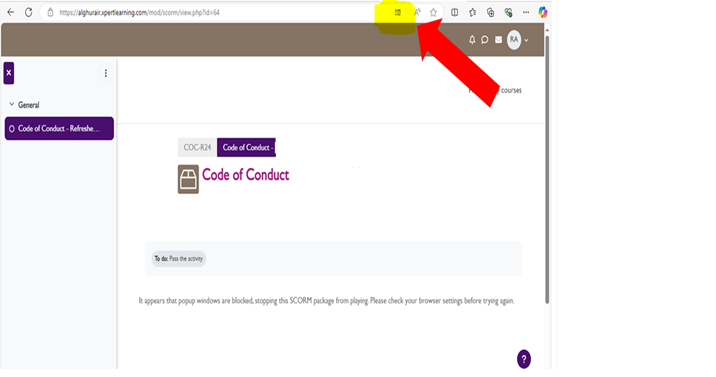Open the Collections icon in toolbar
Image resolution: width=716 pixels, height=377 pixels.
click(x=490, y=12)
